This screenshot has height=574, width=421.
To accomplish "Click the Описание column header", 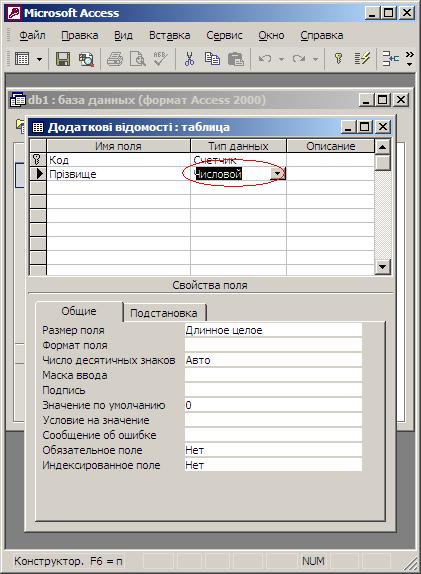I will (x=331, y=146).
